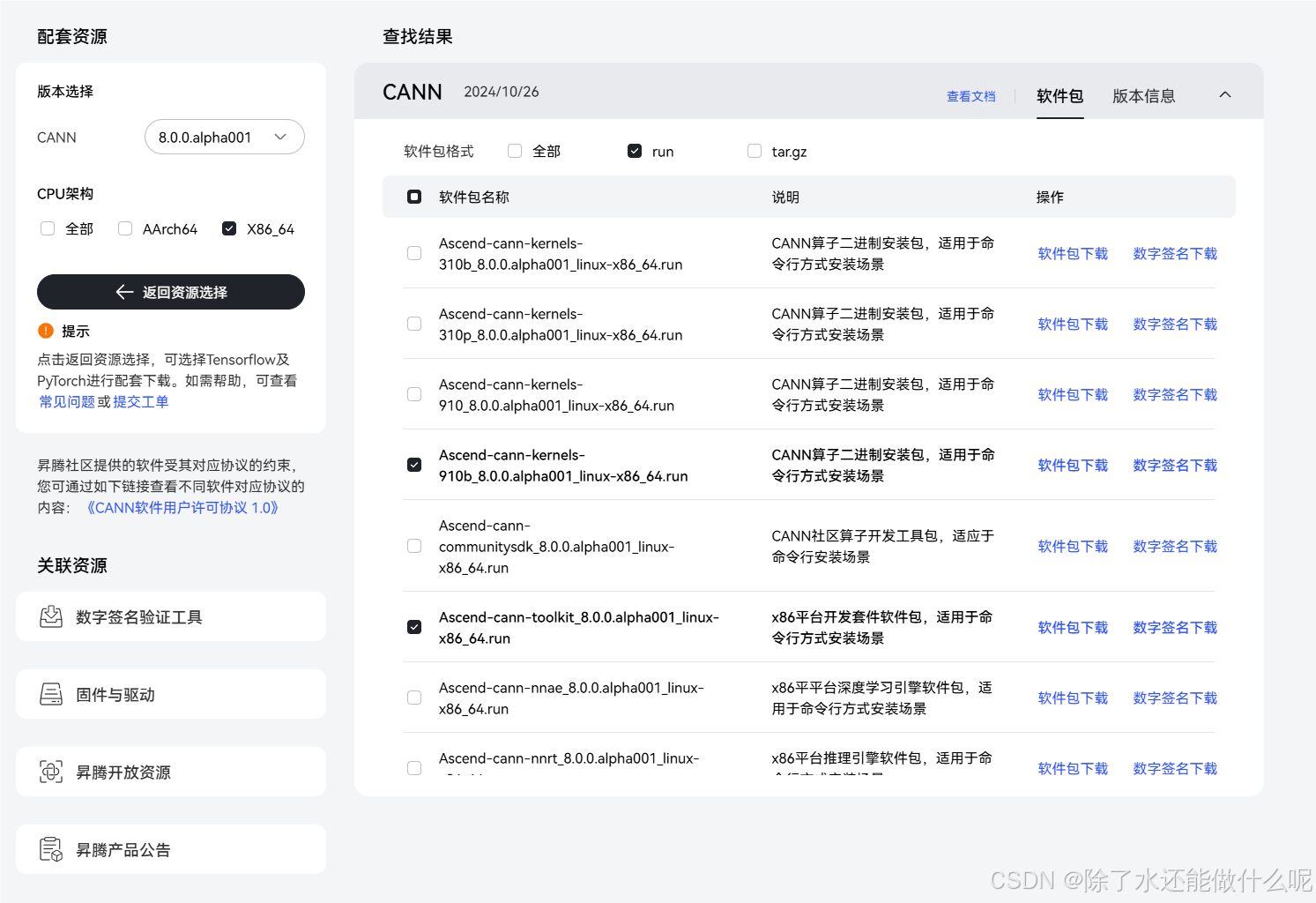
Task: Check the Ascend-cann-nnae package checkbox
Action: [414, 698]
